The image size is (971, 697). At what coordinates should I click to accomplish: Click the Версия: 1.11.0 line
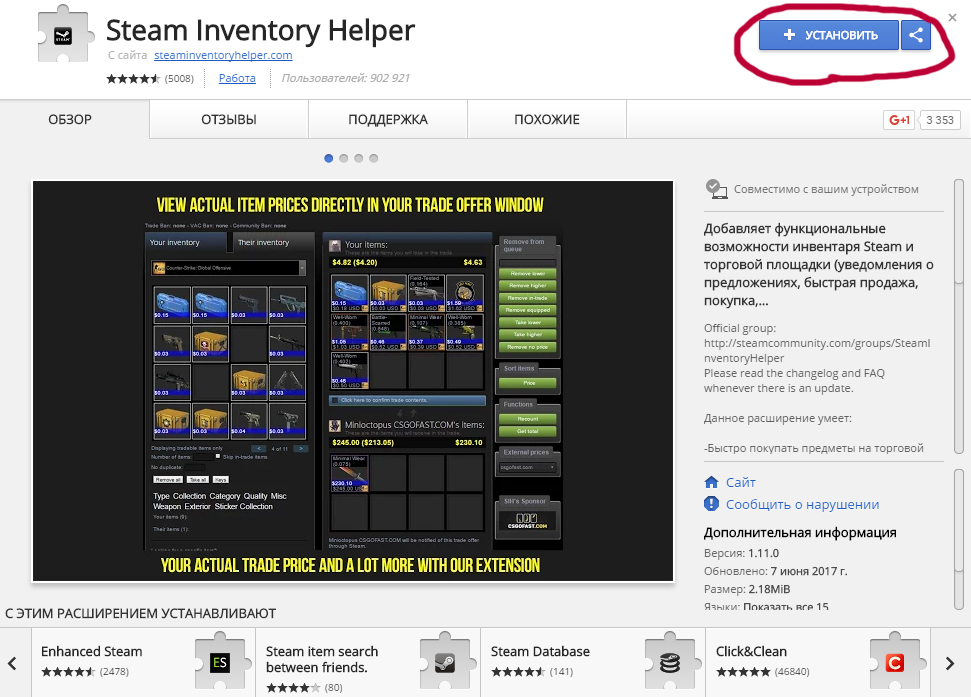(x=741, y=553)
